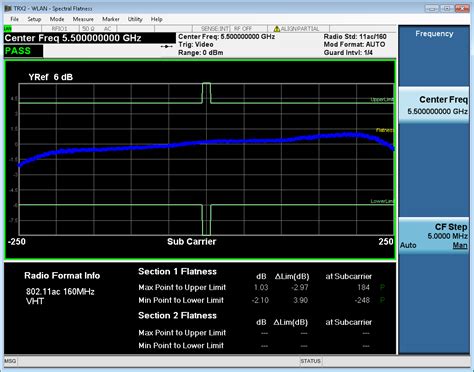Viewport: 474px width, 372px height.
Task: Click the Trig: Video text
Action: 196,45
